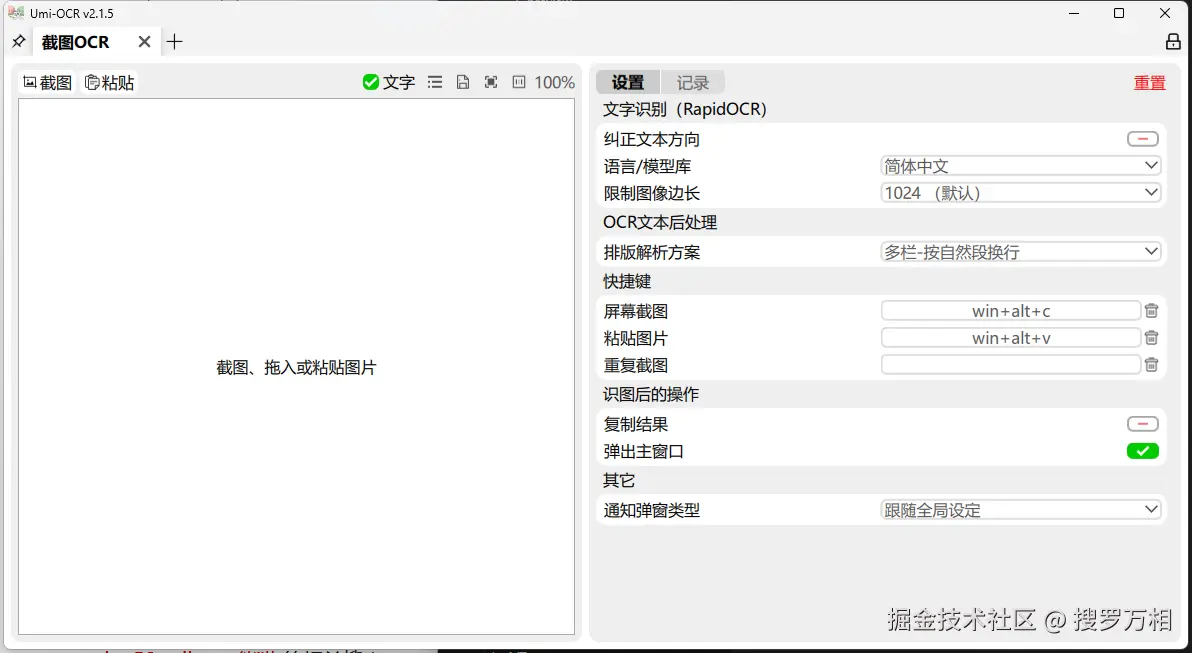Switch to the 设置 tab

[628, 82]
